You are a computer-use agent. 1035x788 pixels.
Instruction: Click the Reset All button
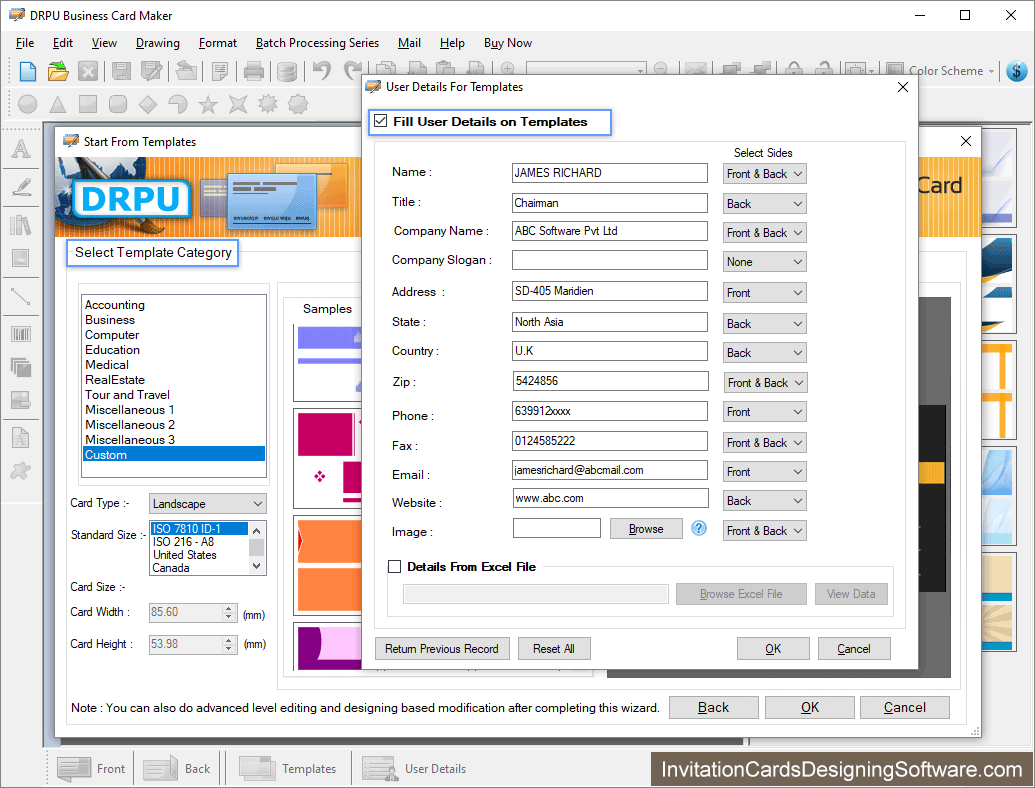pyautogui.click(x=554, y=649)
